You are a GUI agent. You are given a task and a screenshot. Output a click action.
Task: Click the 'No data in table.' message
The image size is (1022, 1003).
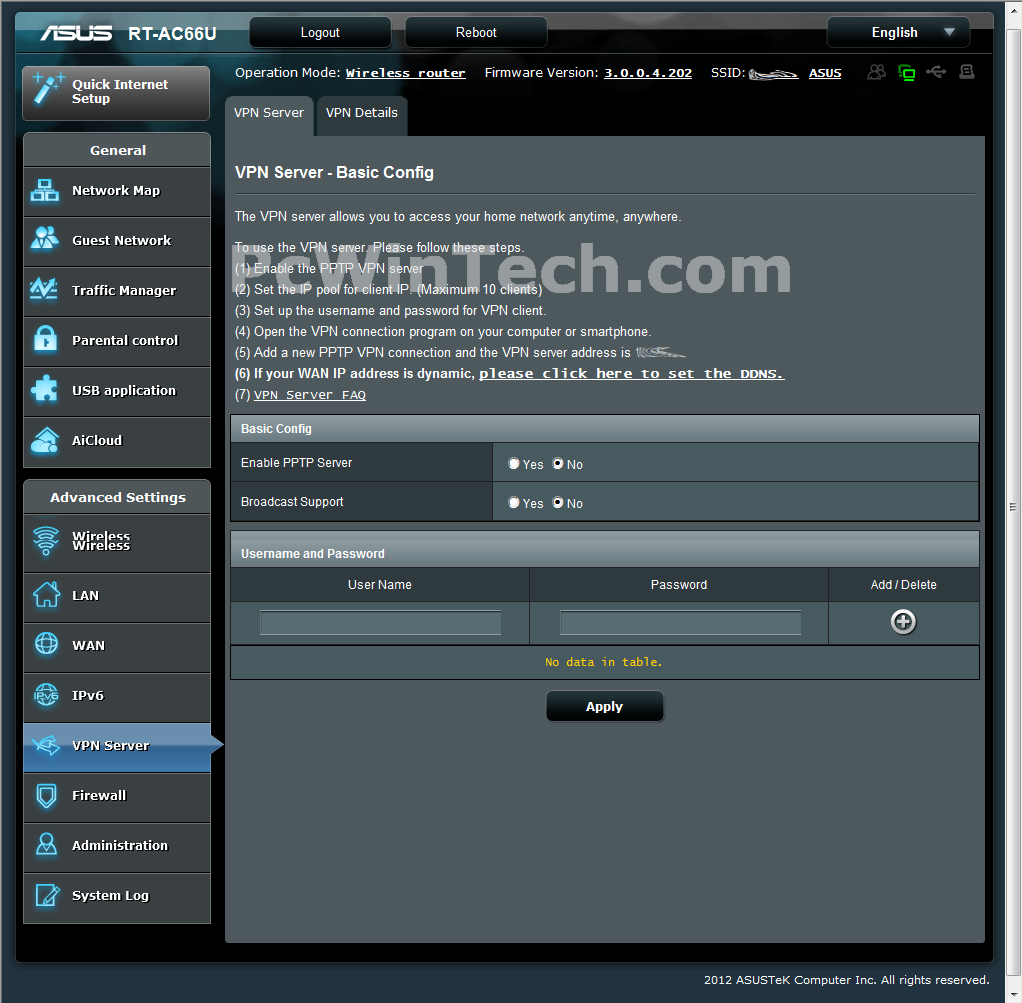point(604,662)
